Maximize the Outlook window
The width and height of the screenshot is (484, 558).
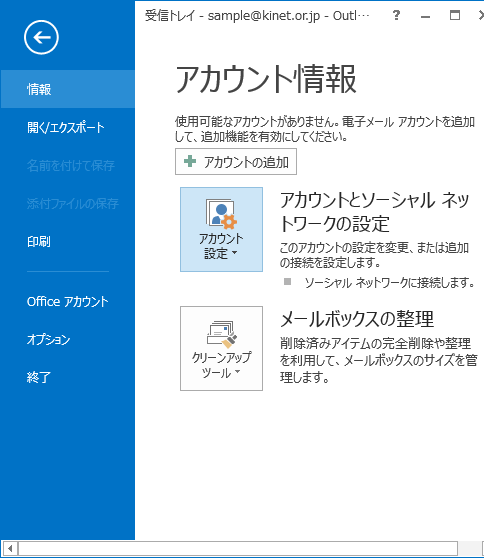coord(454,15)
